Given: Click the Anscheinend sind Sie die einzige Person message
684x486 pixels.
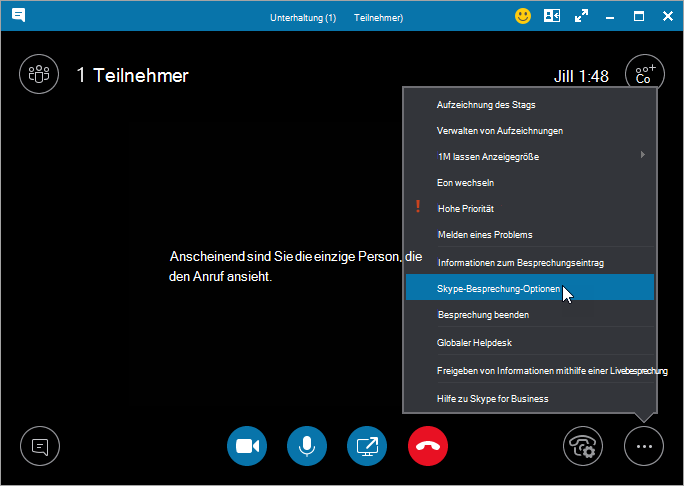Looking at the screenshot, I should (x=295, y=266).
